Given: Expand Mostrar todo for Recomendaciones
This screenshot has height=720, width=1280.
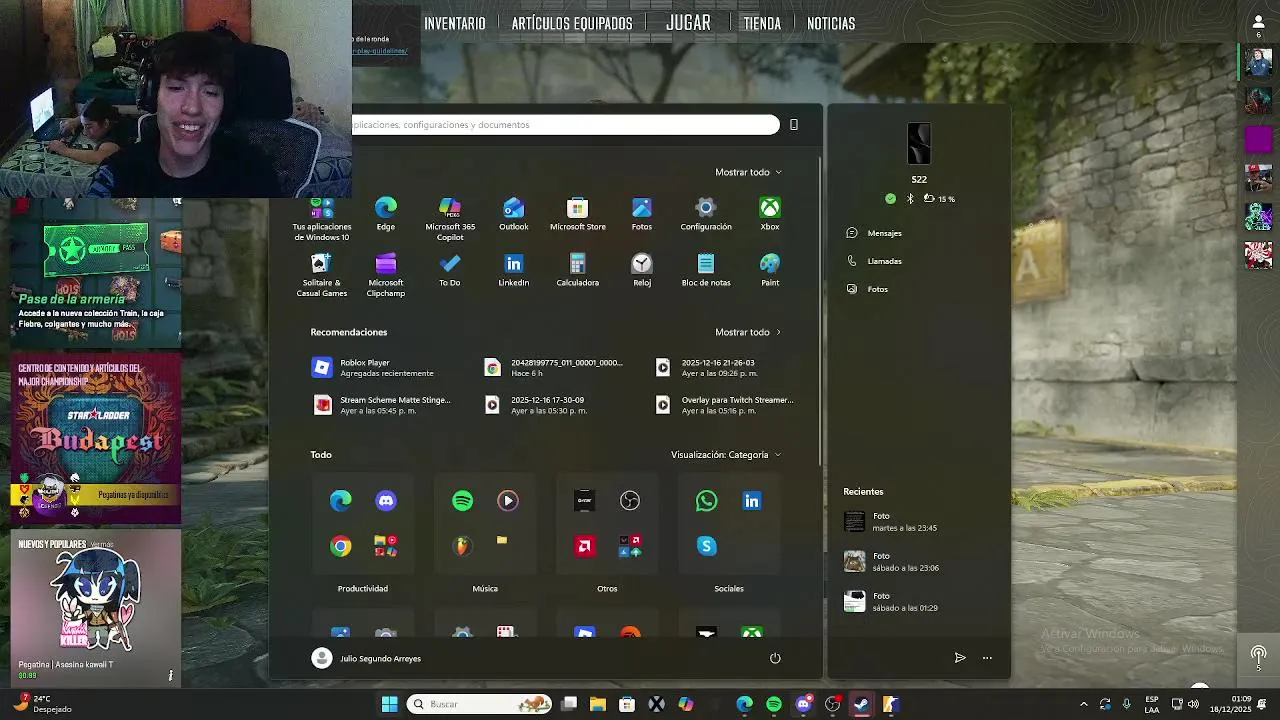Looking at the screenshot, I should click(749, 332).
